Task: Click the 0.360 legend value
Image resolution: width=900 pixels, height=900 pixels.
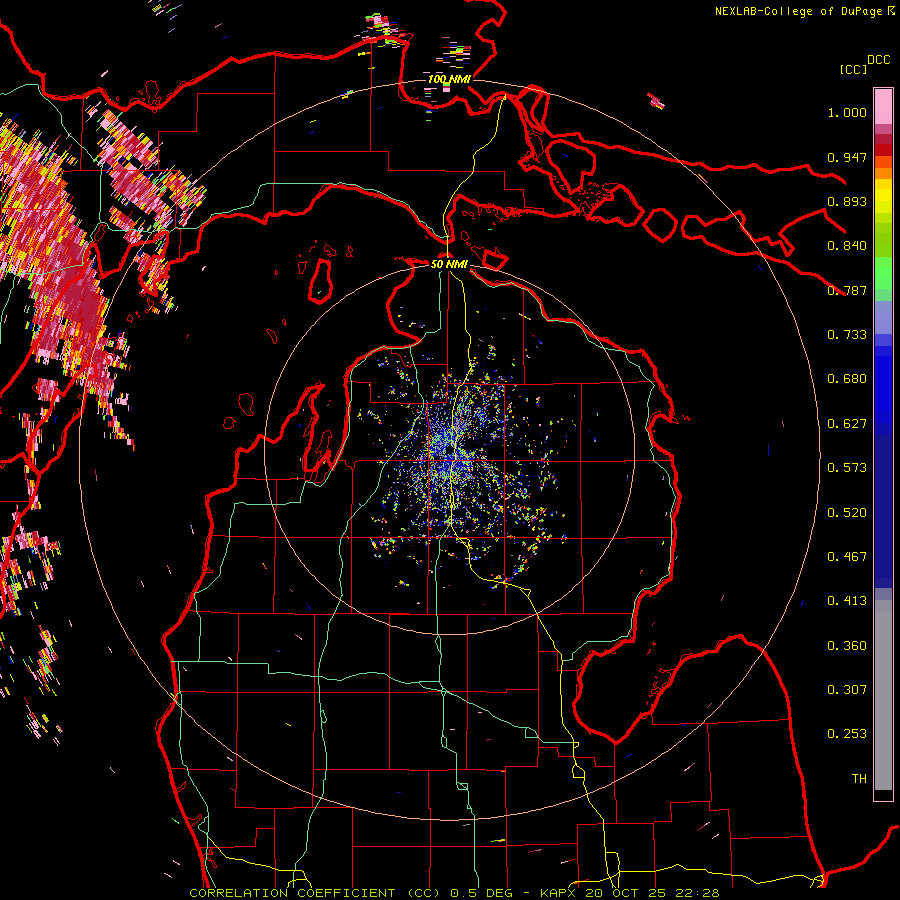Action: [847, 646]
